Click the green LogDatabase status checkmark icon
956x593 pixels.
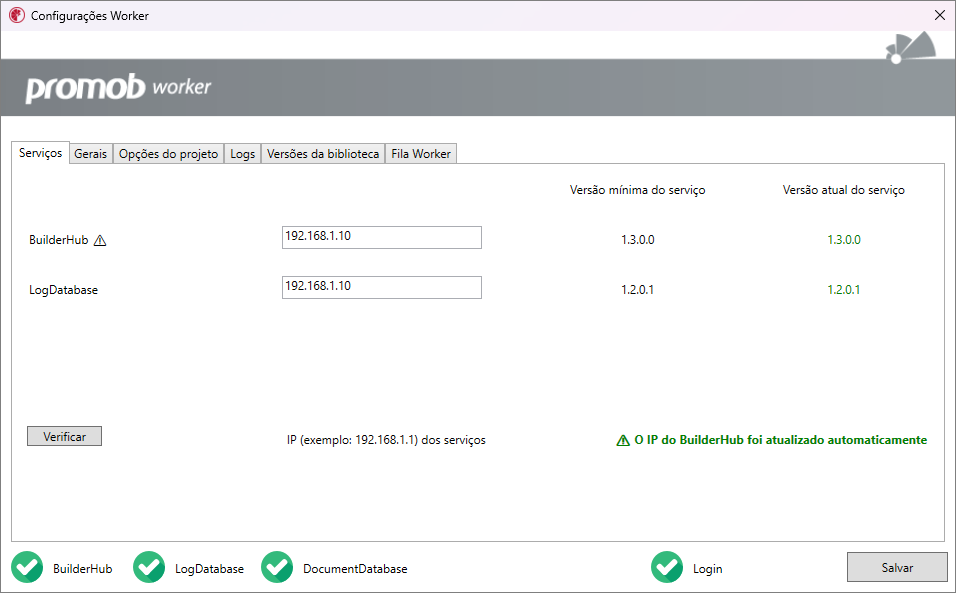click(149, 567)
